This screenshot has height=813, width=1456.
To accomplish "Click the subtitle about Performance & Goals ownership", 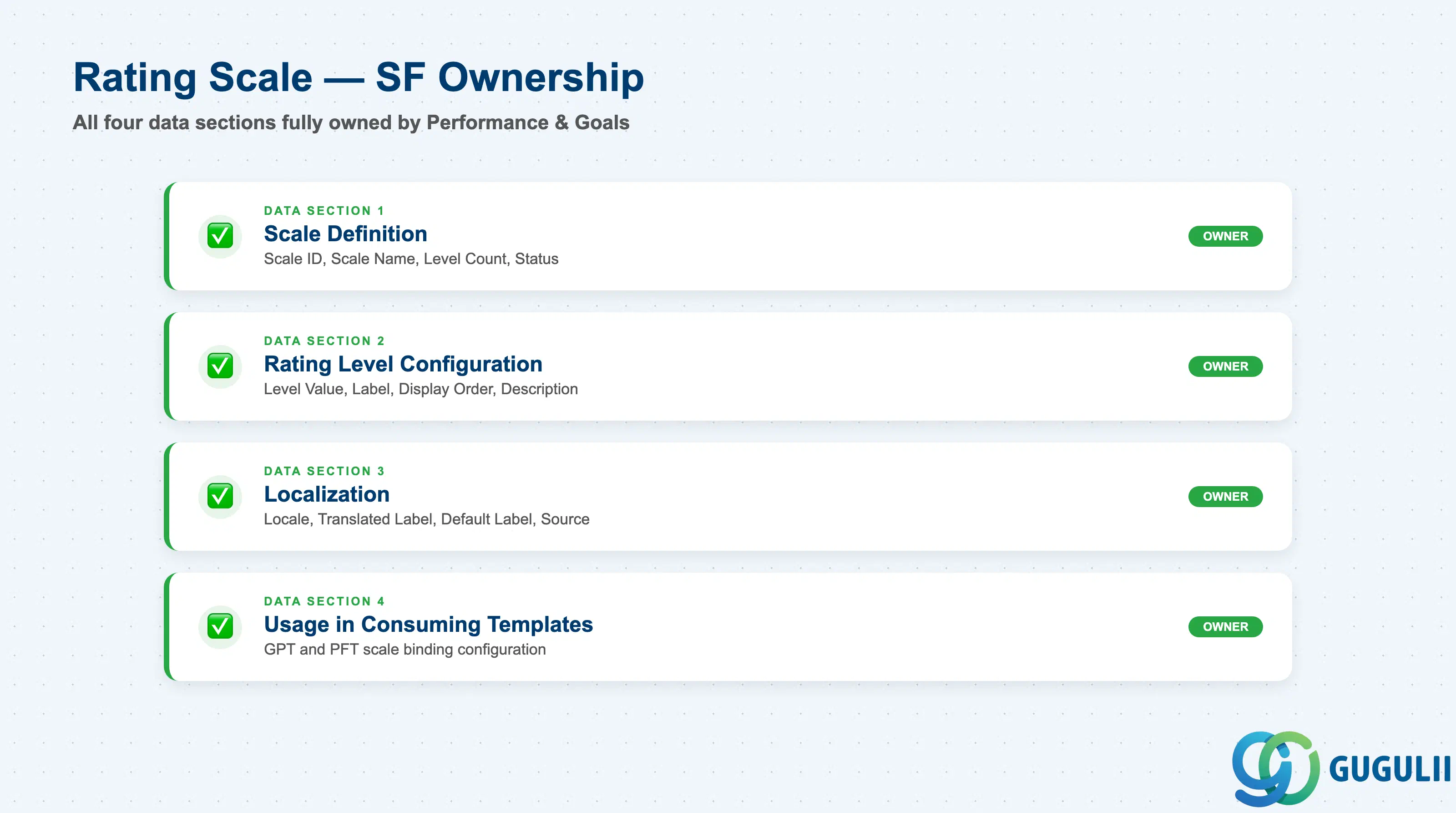I will point(351,123).
